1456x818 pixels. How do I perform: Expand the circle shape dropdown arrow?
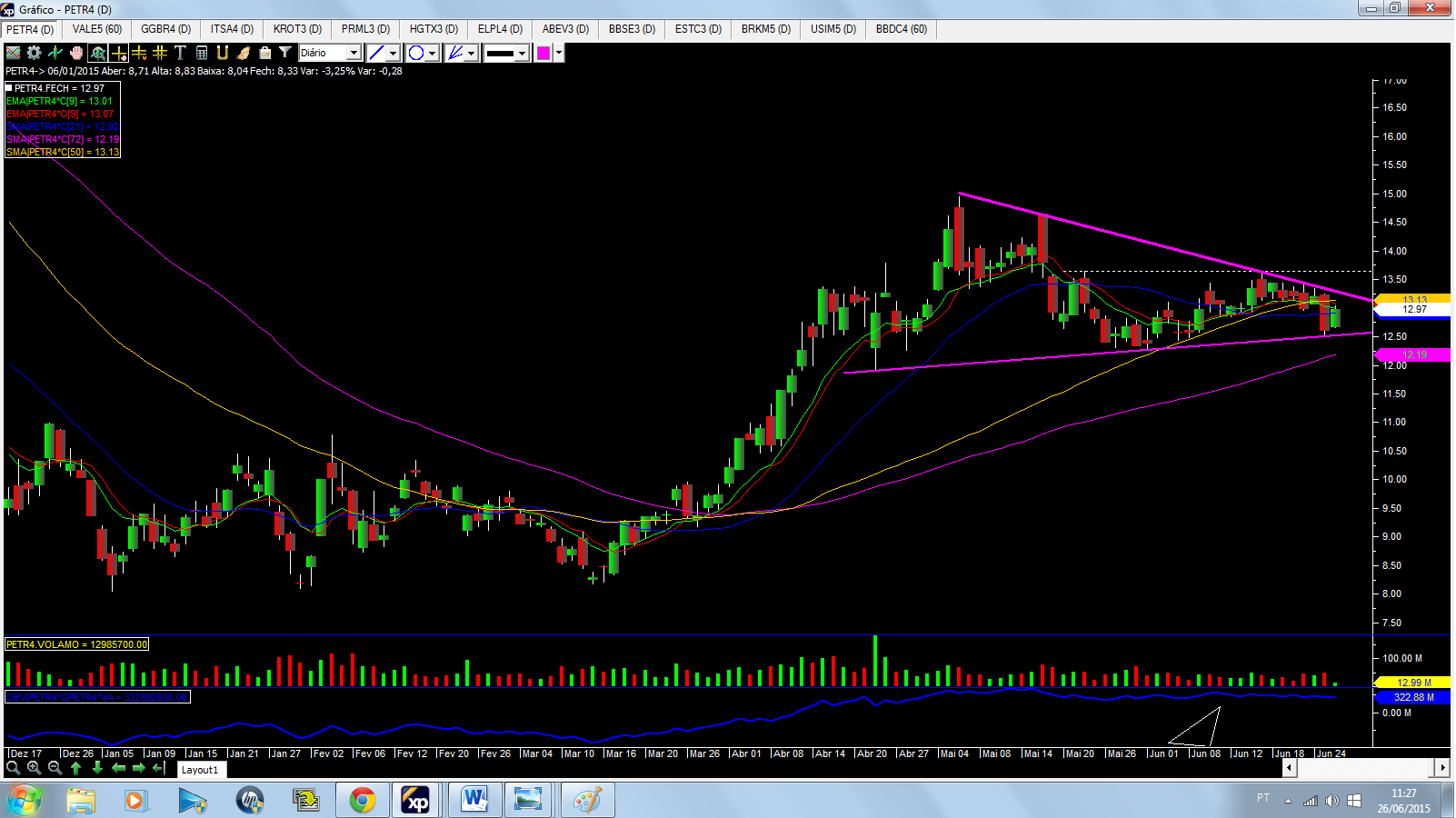tap(433, 53)
